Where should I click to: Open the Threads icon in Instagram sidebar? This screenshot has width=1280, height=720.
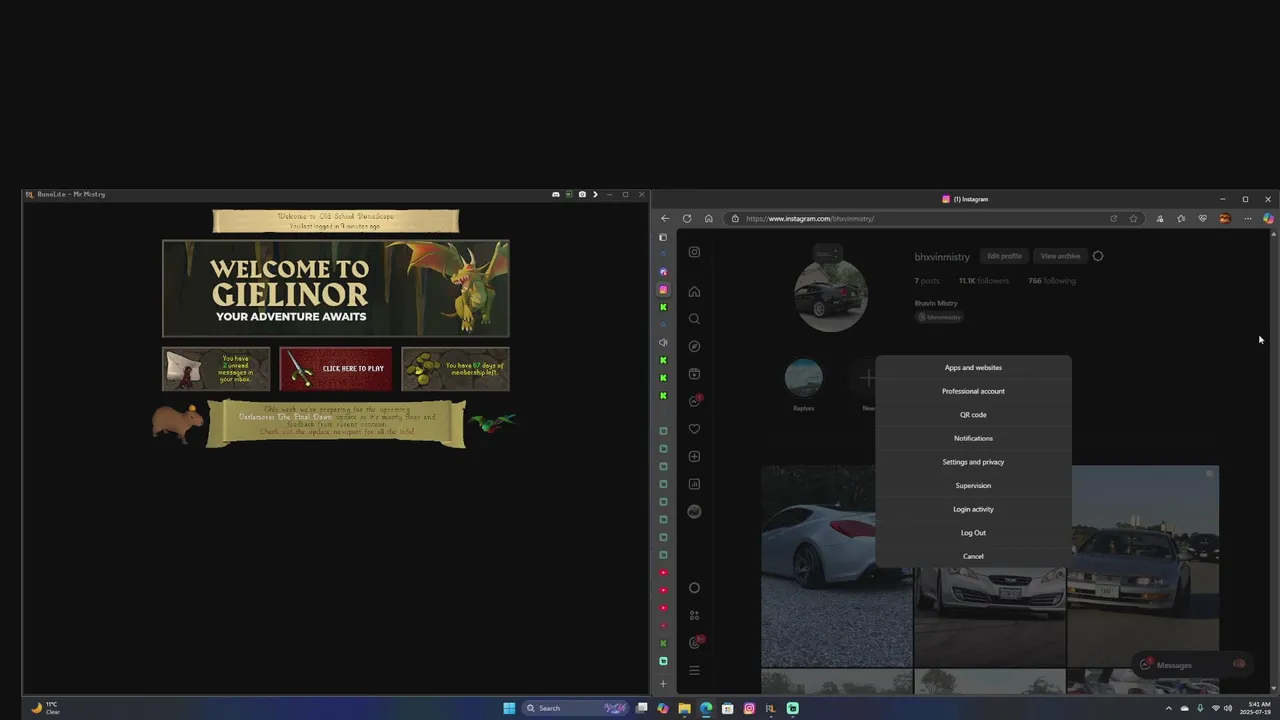point(695,642)
